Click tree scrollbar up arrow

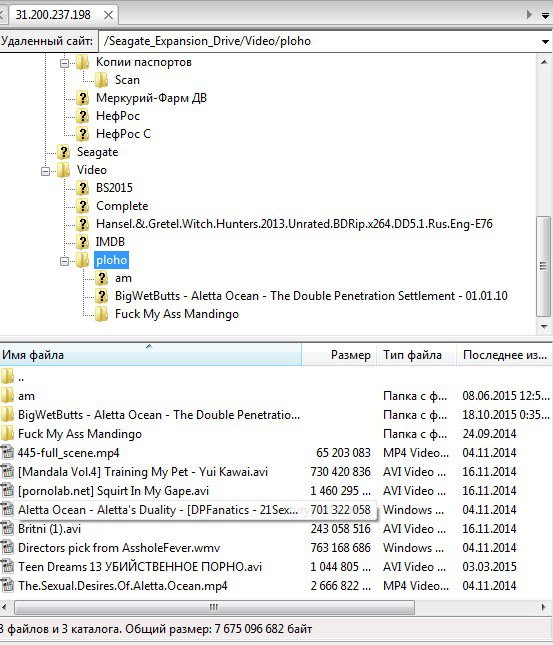tap(544, 62)
